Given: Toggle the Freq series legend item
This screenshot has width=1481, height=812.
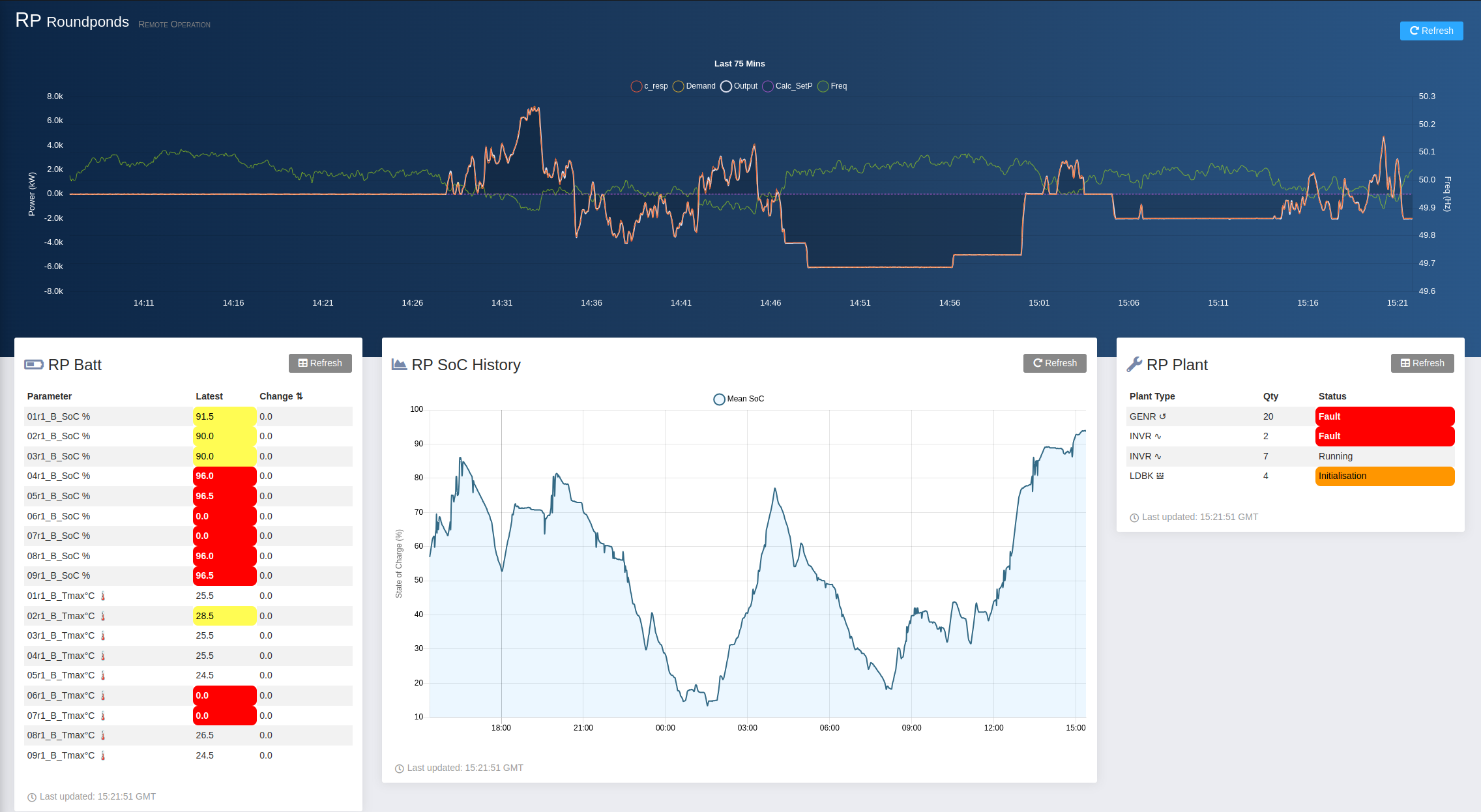Looking at the screenshot, I should [832, 86].
